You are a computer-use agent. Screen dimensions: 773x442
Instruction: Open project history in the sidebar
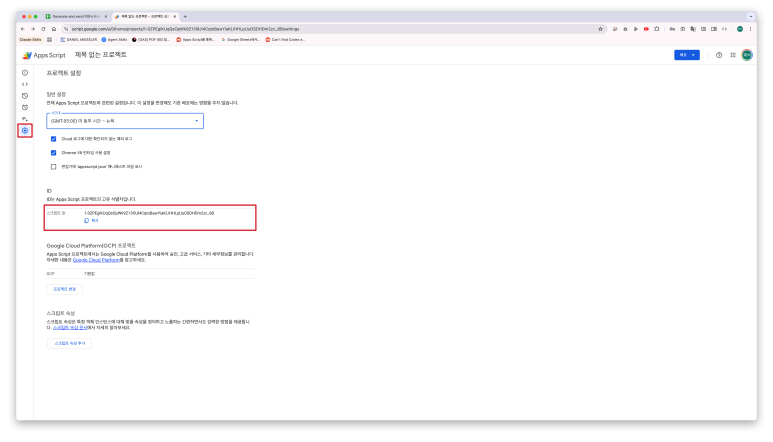(x=25, y=96)
